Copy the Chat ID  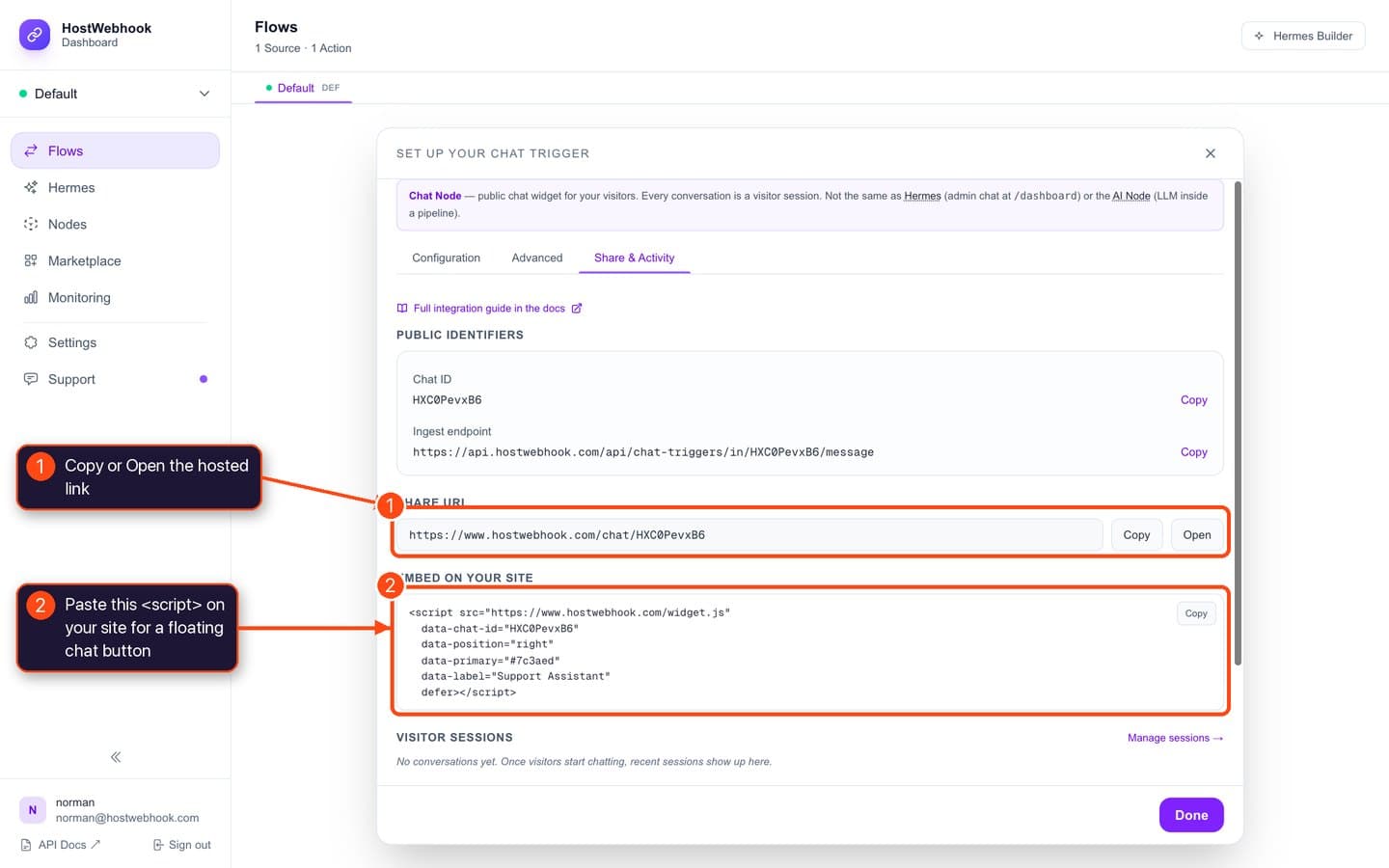(x=1193, y=400)
